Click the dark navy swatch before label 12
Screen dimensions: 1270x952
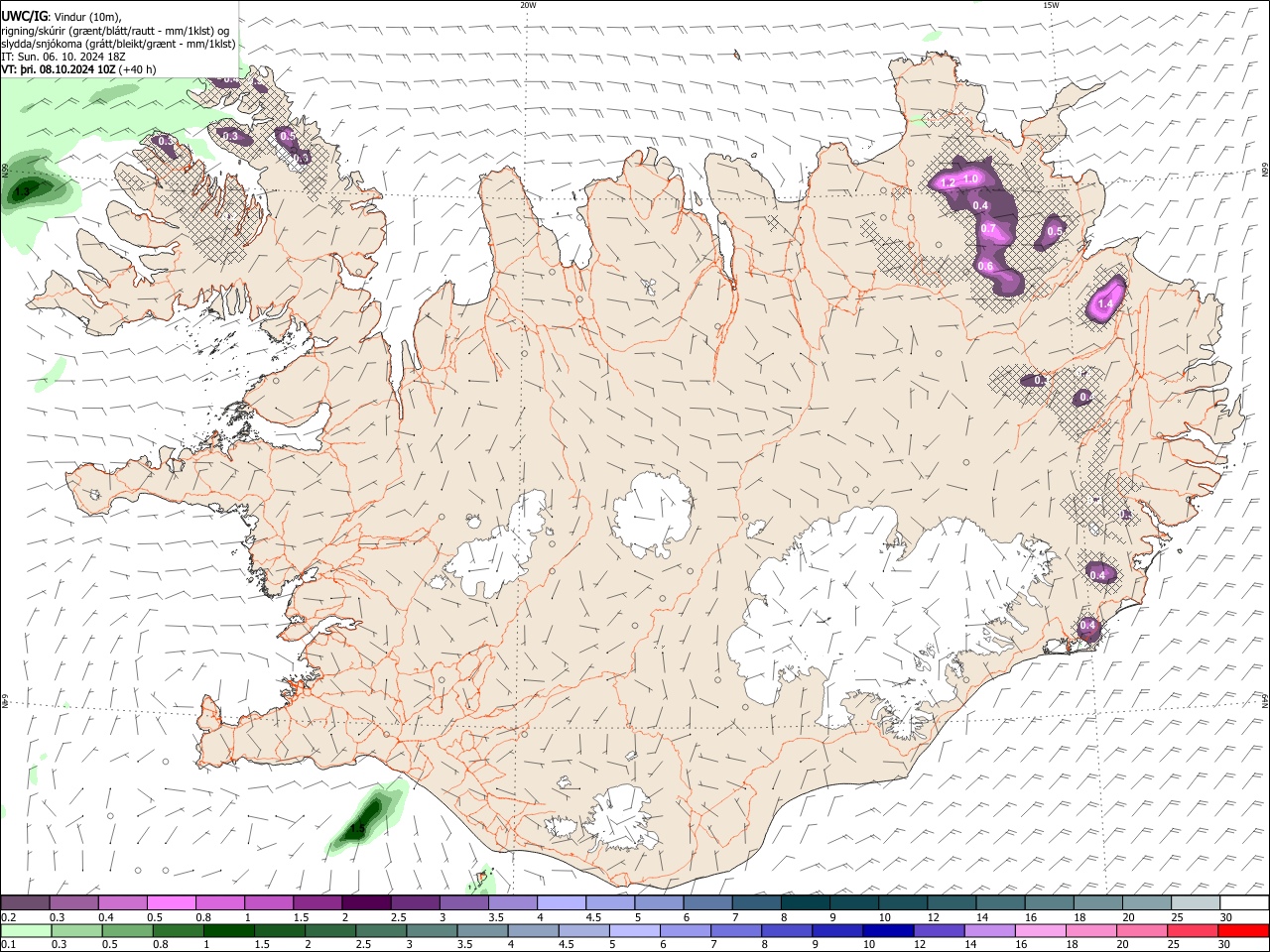pyautogui.click(x=886, y=930)
